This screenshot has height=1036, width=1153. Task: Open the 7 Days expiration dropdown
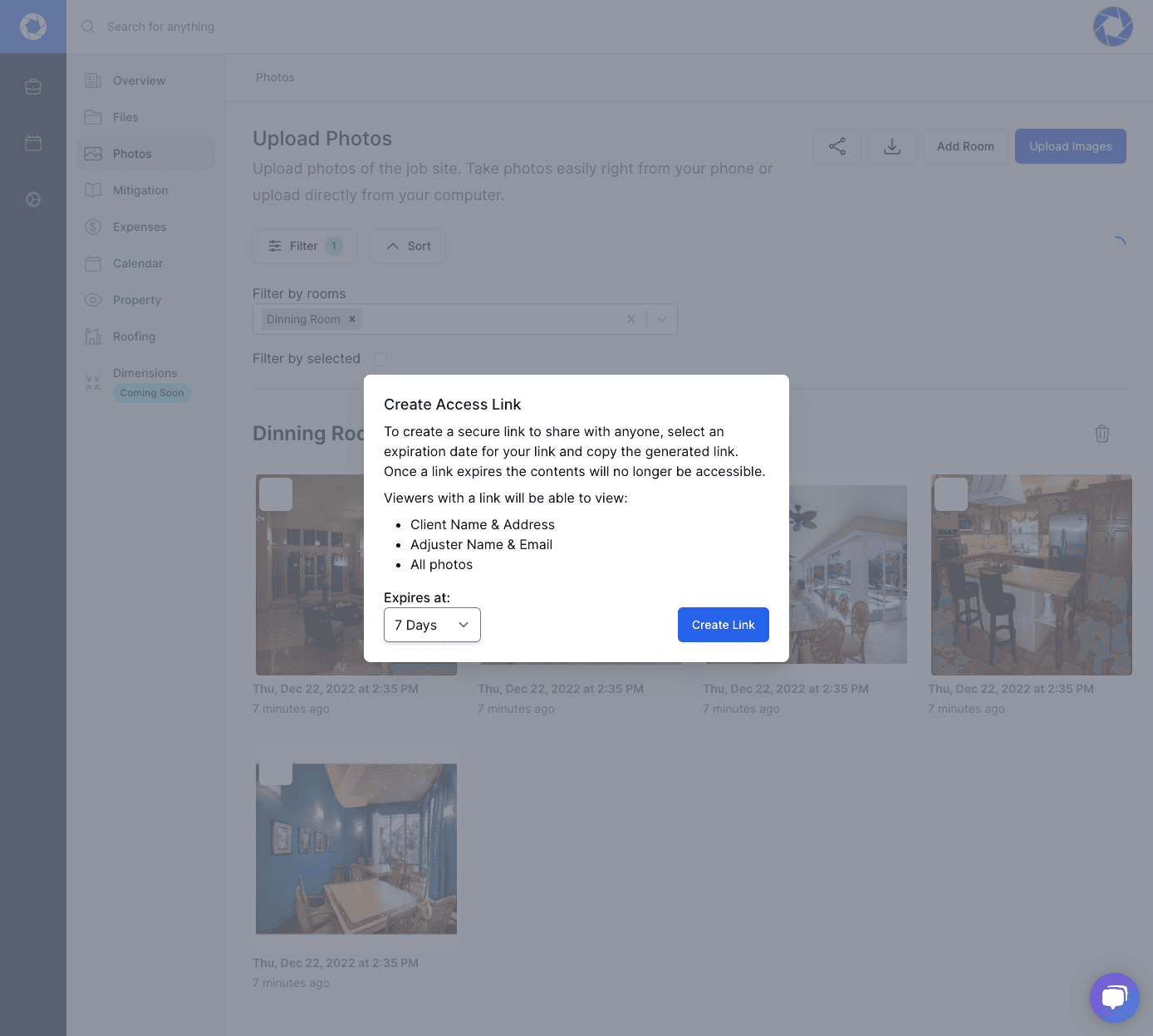tap(432, 625)
